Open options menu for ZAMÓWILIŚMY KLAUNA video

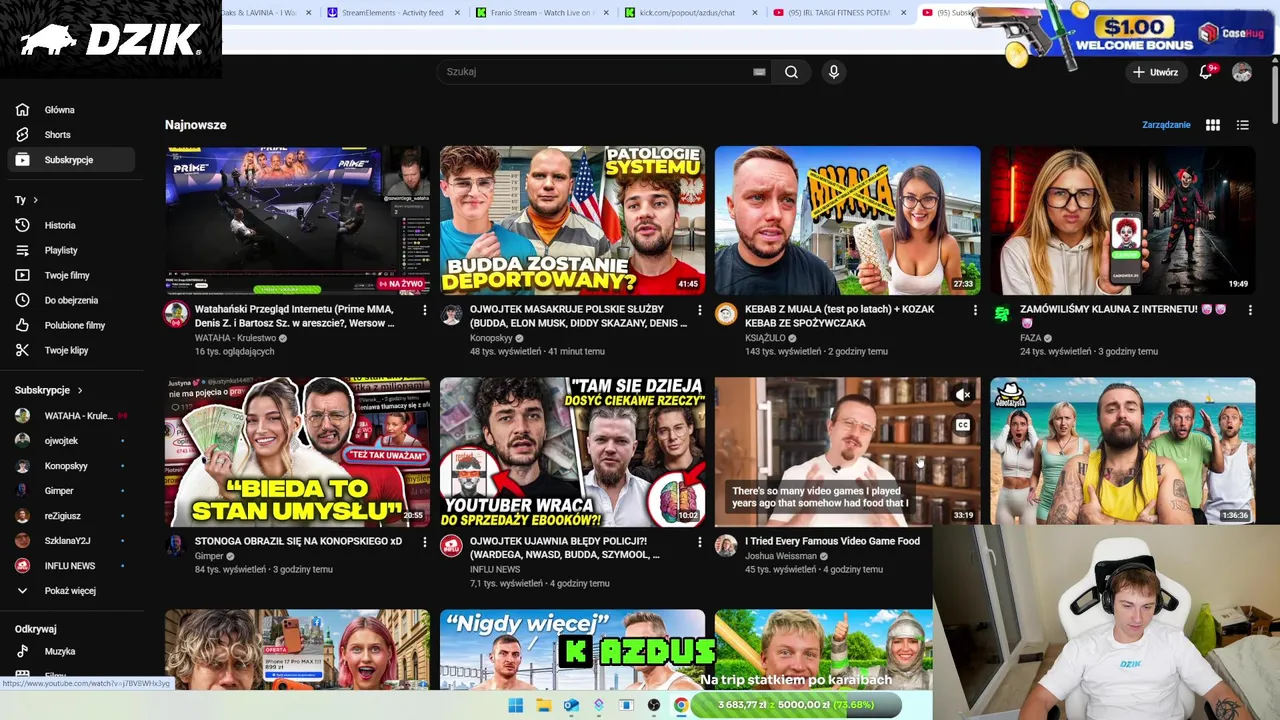pos(1250,310)
